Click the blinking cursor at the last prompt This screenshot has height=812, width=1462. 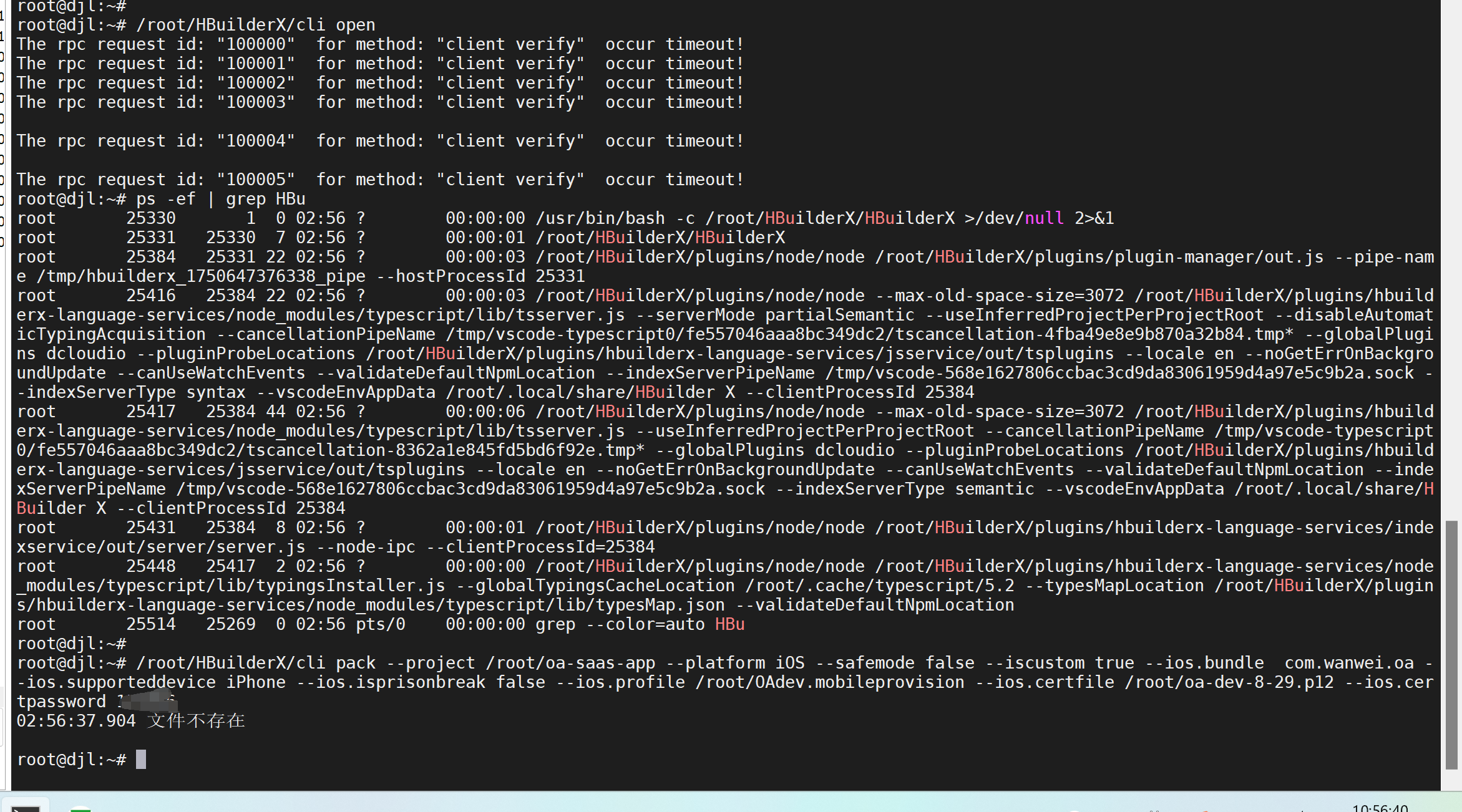[x=141, y=759]
